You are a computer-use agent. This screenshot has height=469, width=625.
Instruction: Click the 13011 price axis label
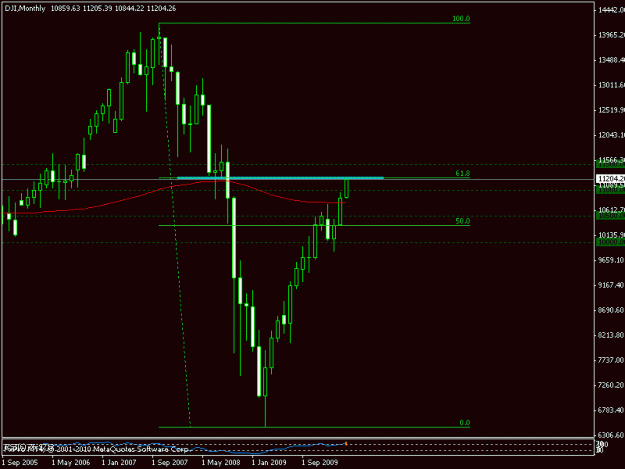[x=611, y=85]
